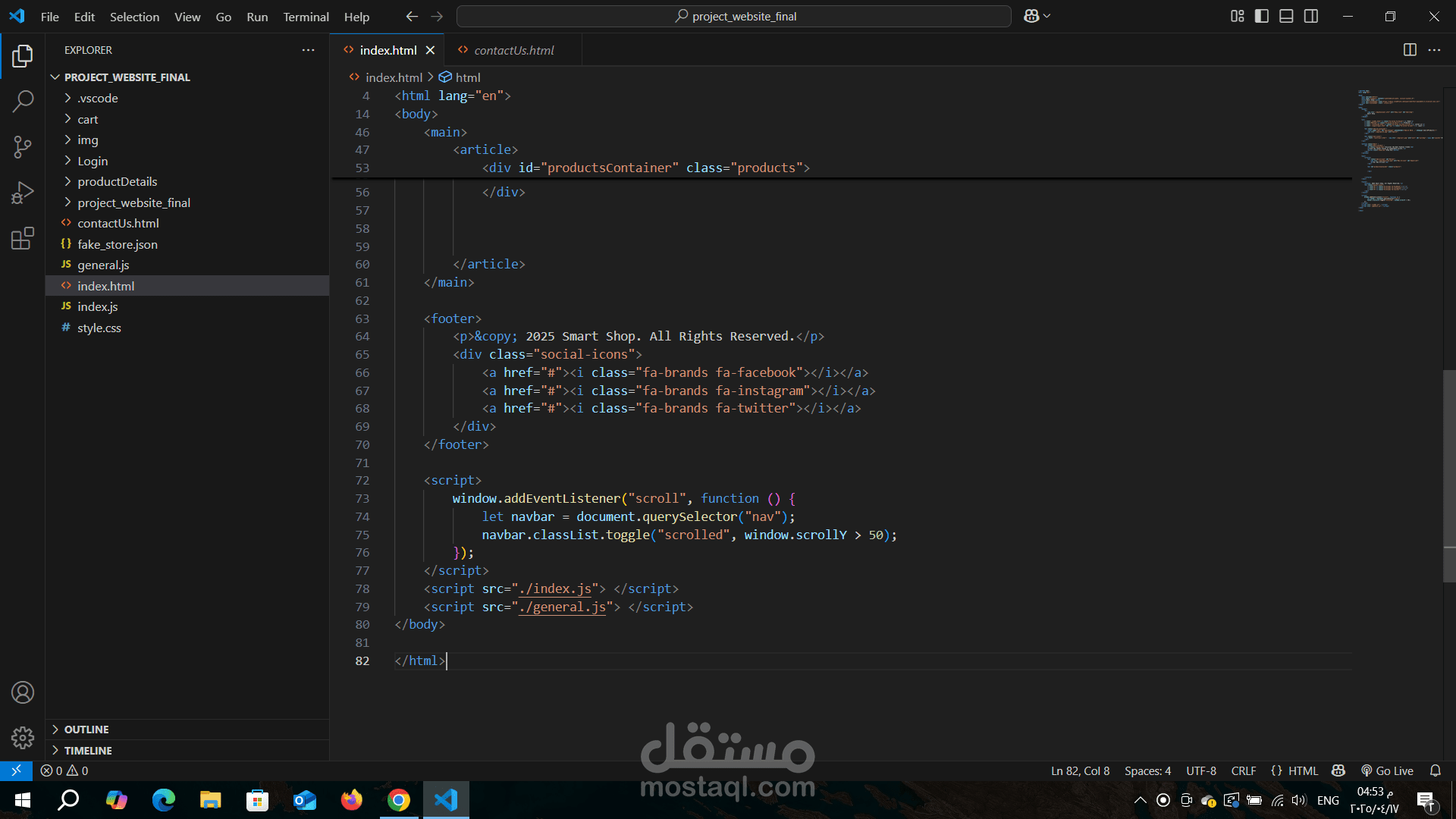Toggle the secondary side bar visibility

[x=1311, y=16]
